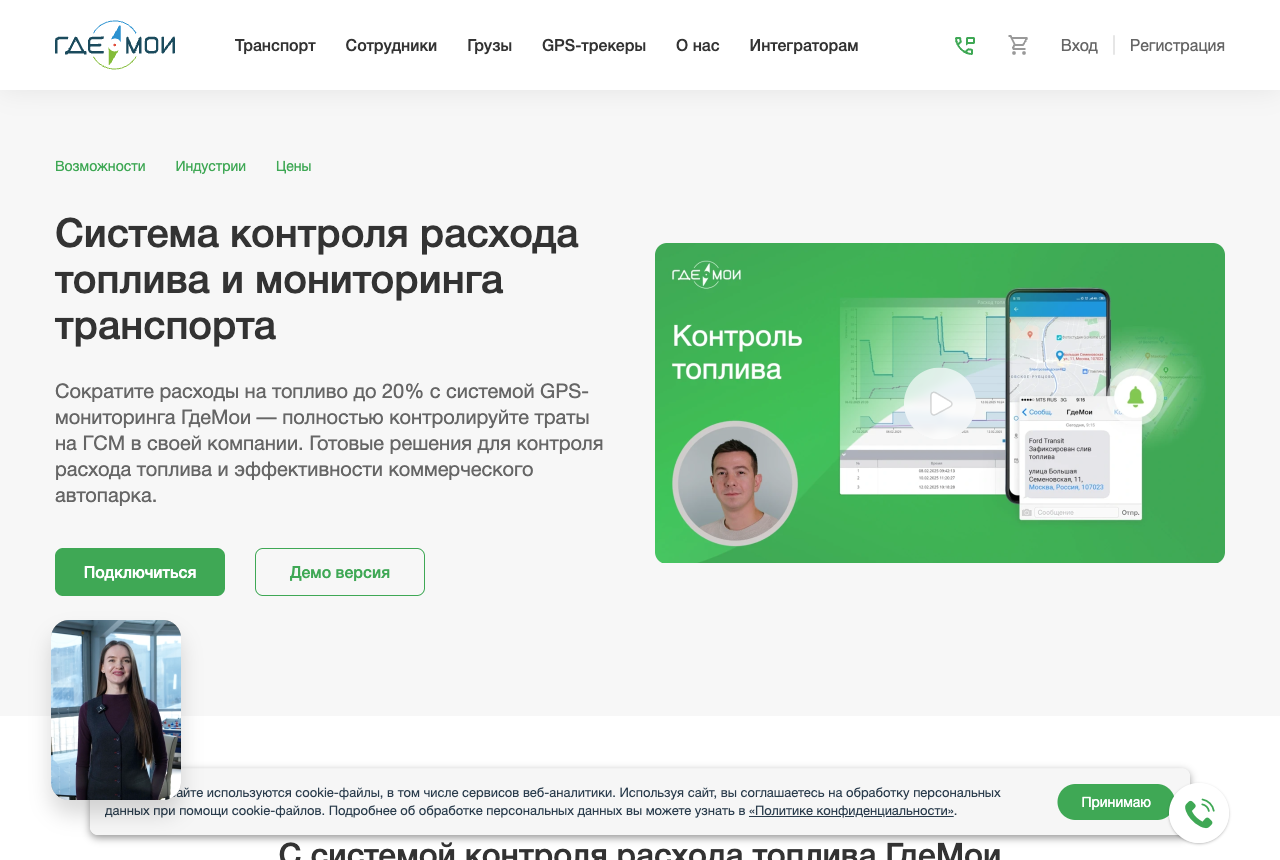The height and width of the screenshot is (860, 1280).
Task: Go to the Возможности section link
Action: click(100, 166)
